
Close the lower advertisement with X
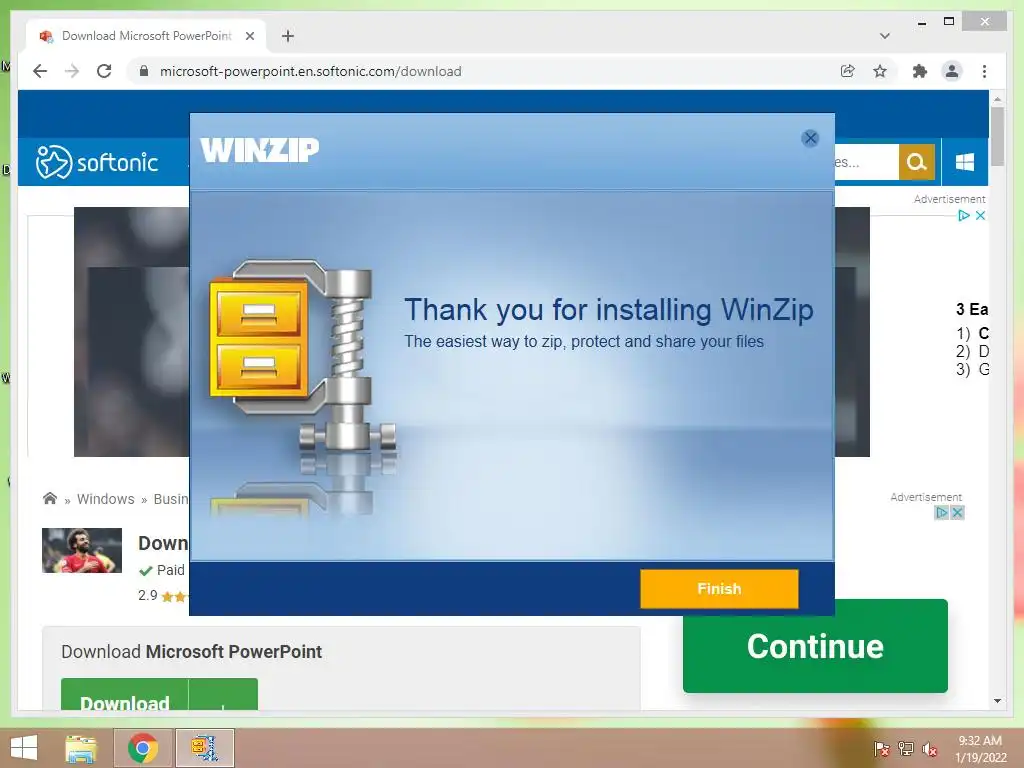tap(957, 513)
